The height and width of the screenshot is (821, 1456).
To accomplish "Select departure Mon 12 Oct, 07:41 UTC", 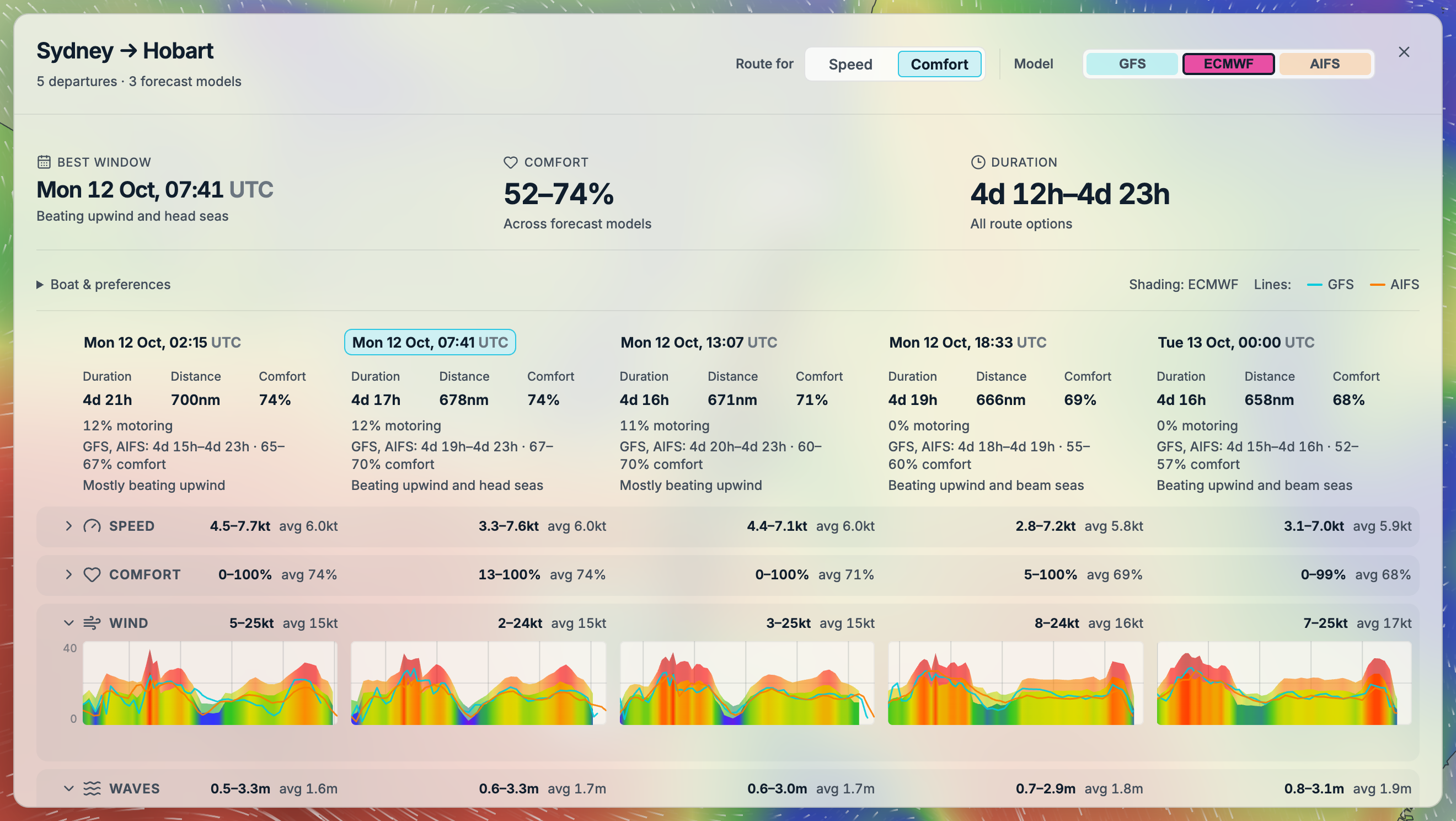I will click(430, 342).
